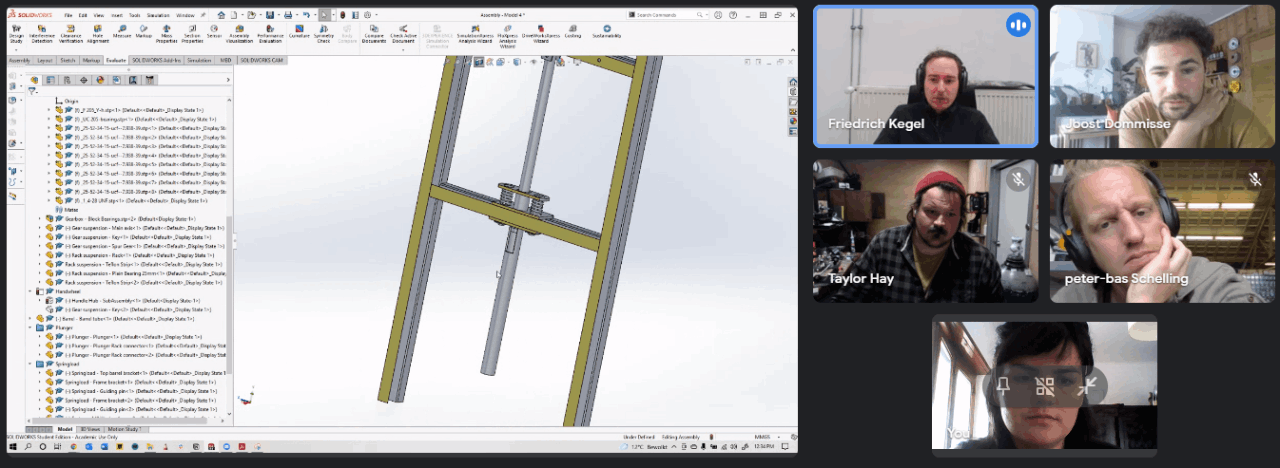Viewport: 1280px width, 468px height.
Task: Launch FloXpress Analysis Wizard
Action: (506, 35)
